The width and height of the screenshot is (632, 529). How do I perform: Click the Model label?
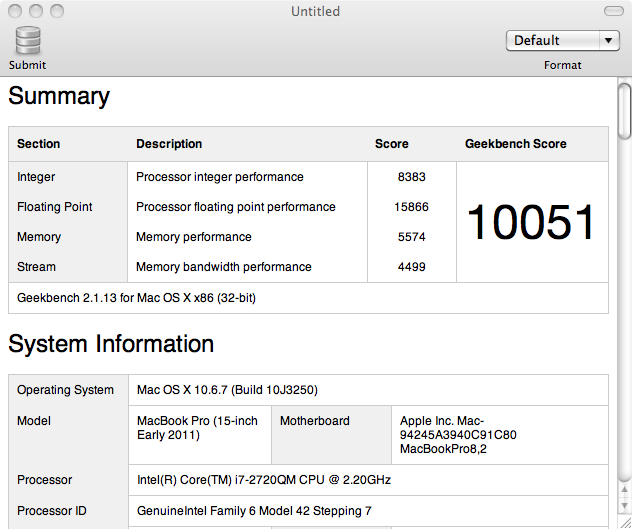pyautogui.click(x=34, y=421)
